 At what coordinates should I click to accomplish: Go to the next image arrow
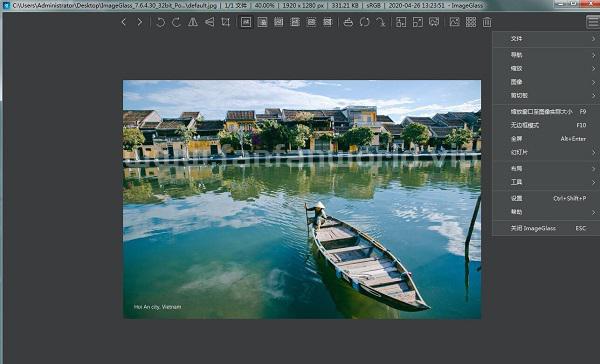(140, 22)
